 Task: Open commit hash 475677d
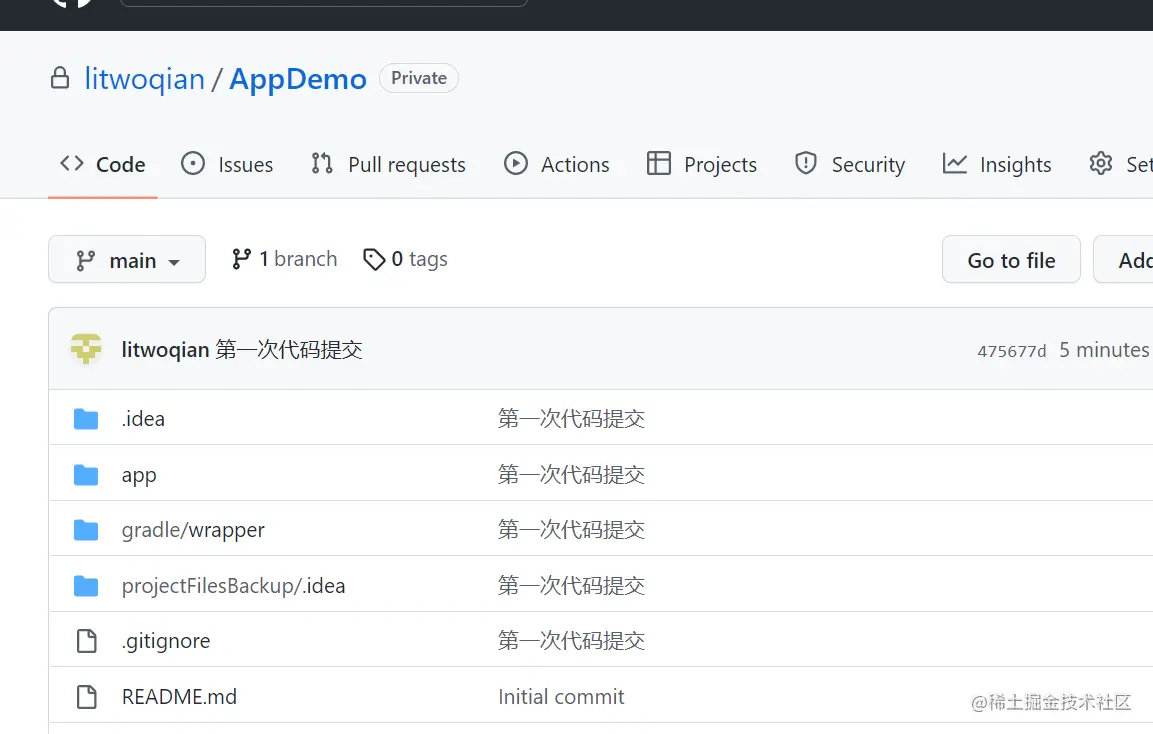[x=1011, y=351]
